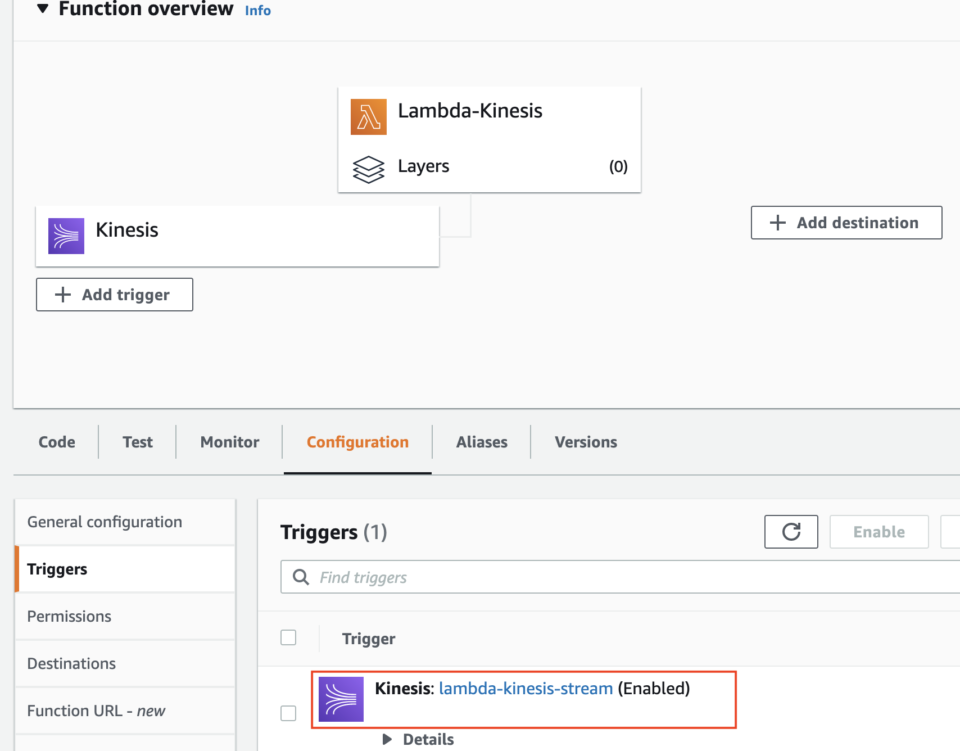Open the Layers section via its stacked icon

(x=369, y=166)
